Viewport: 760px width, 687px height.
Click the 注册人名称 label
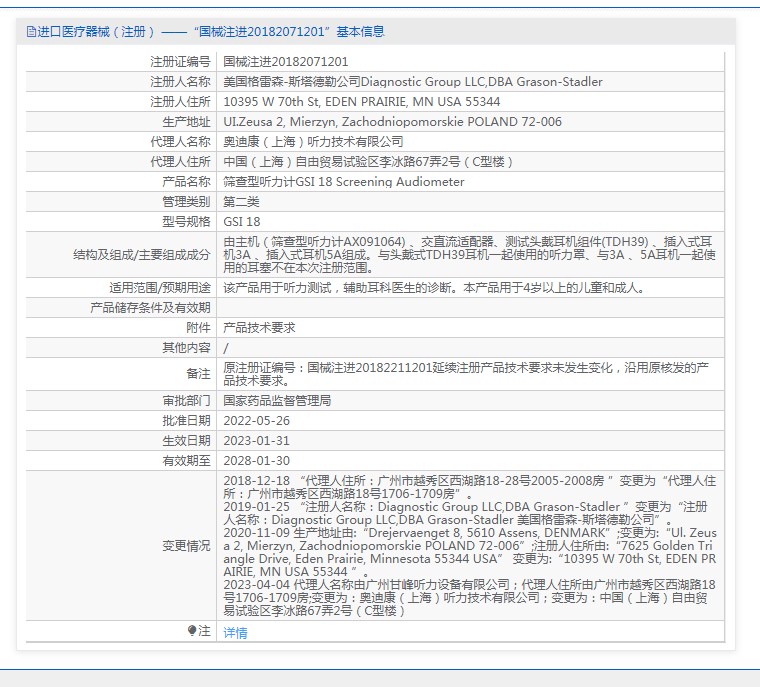tap(180, 81)
